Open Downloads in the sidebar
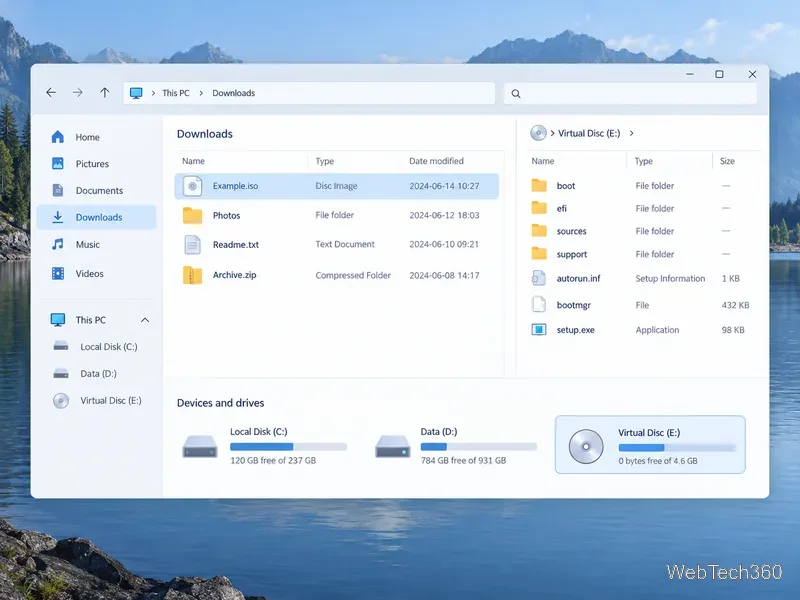The width and height of the screenshot is (800, 600). [x=97, y=217]
